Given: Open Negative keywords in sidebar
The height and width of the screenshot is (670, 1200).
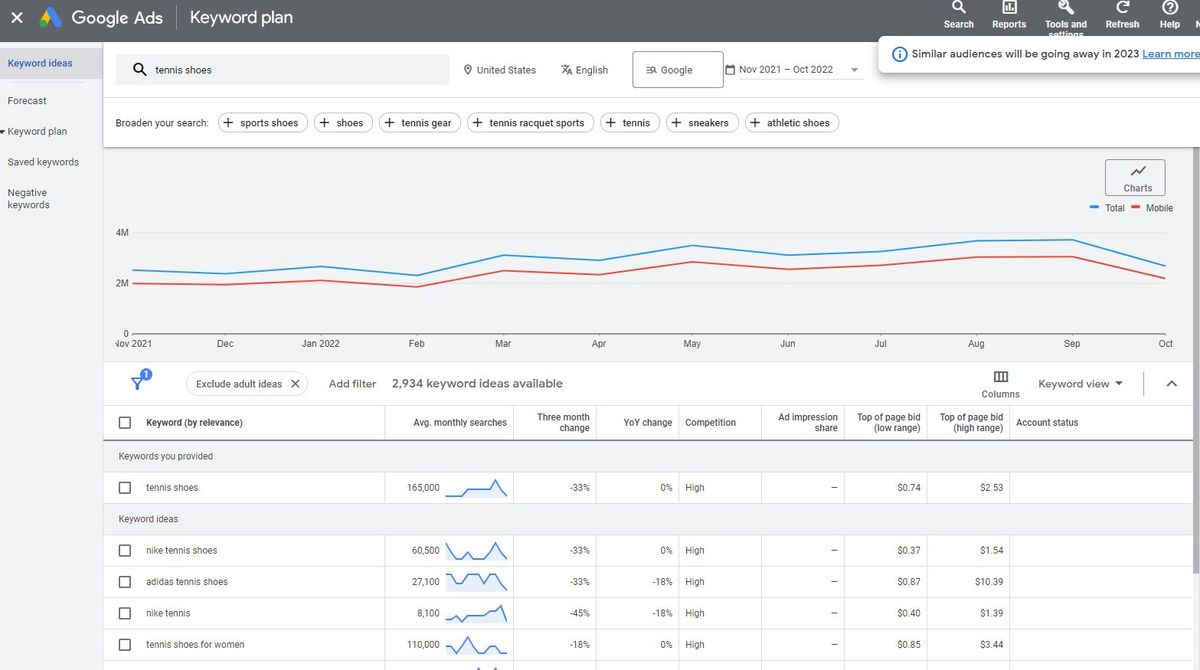Looking at the screenshot, I should (x=28, y=199).
